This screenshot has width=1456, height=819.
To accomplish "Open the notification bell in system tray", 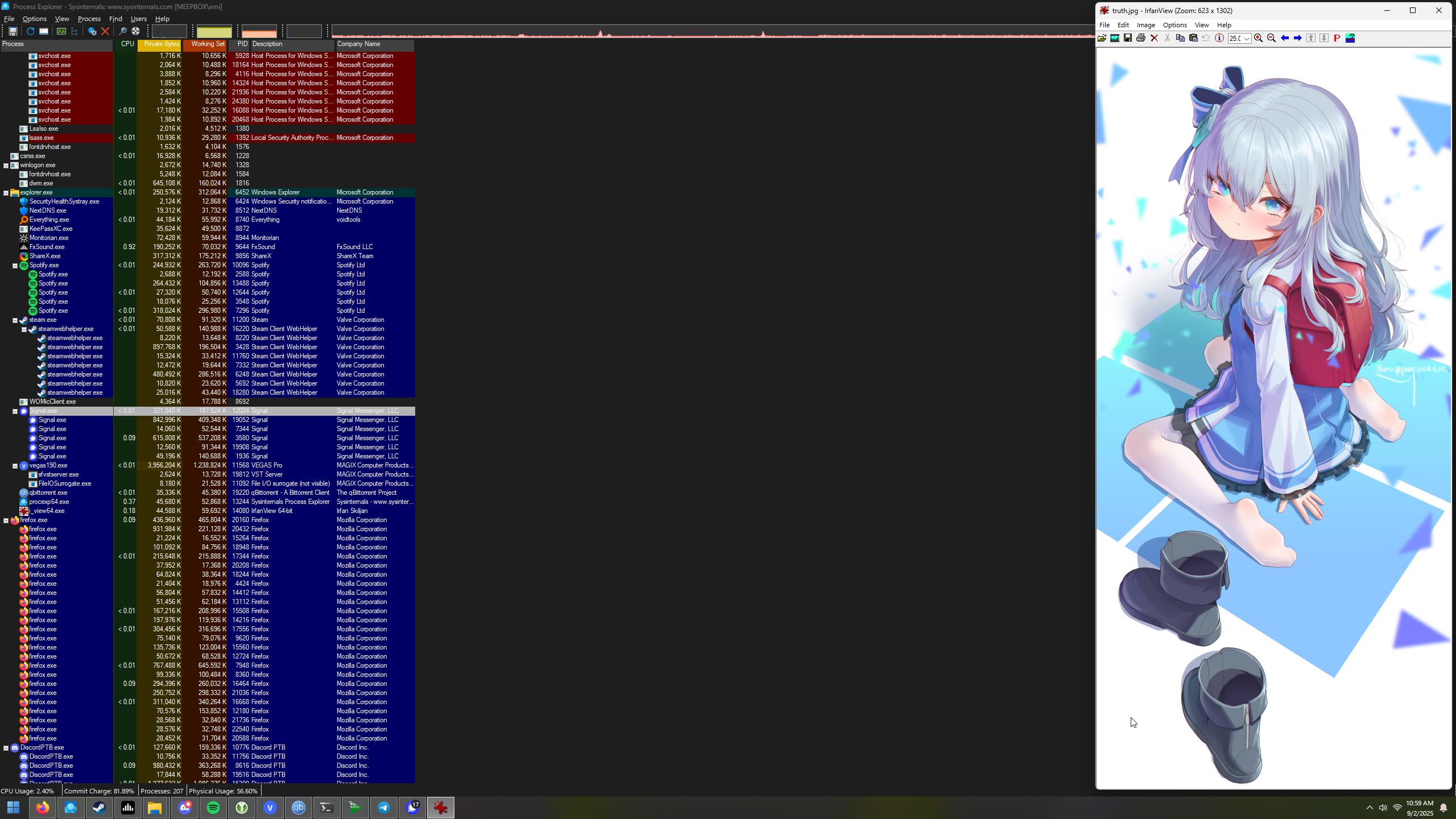I will click(x=1443, y=808).
